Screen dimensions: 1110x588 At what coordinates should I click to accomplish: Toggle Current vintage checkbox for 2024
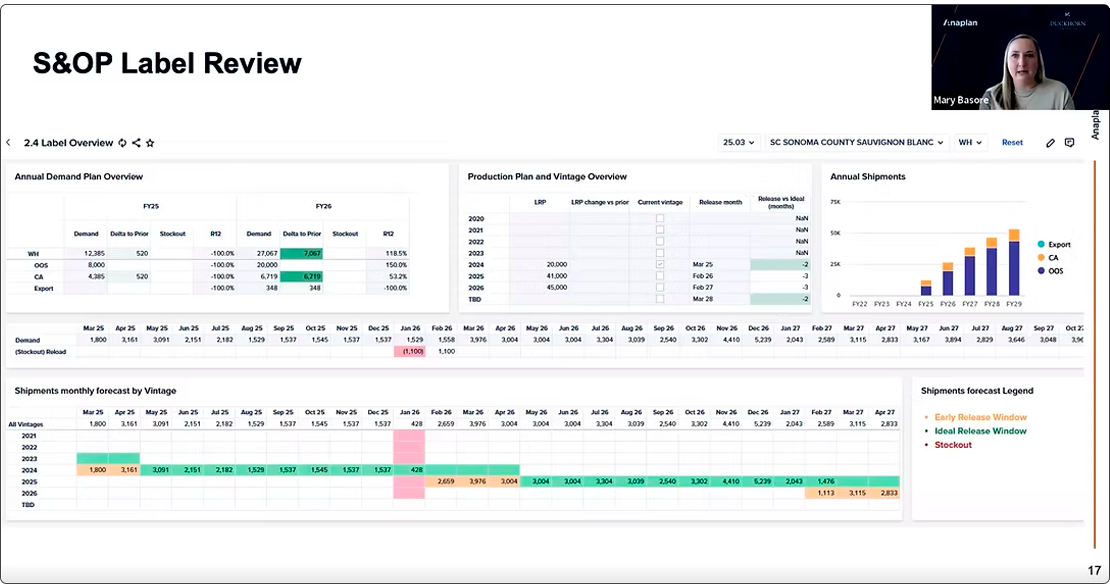click(659, 264)
